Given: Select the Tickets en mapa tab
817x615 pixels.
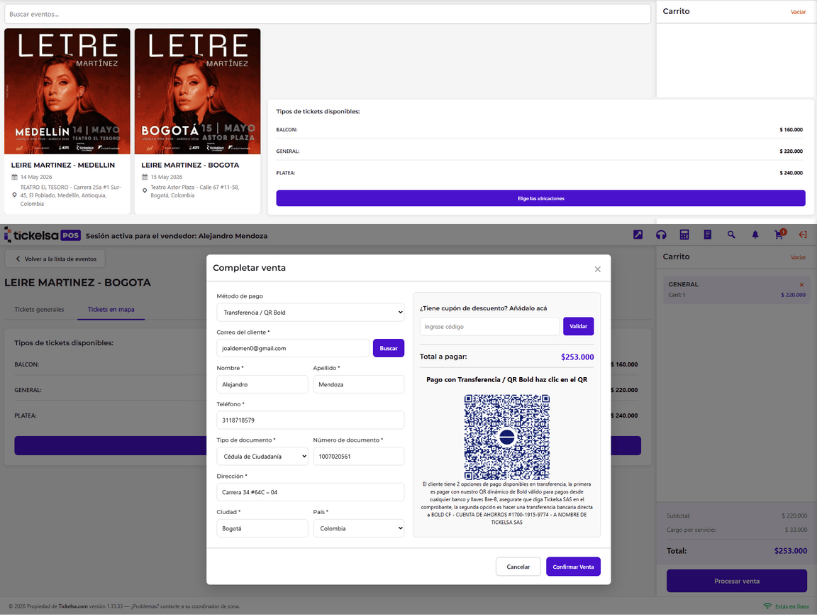Looking at the screenshot, I should pos(111,310).
